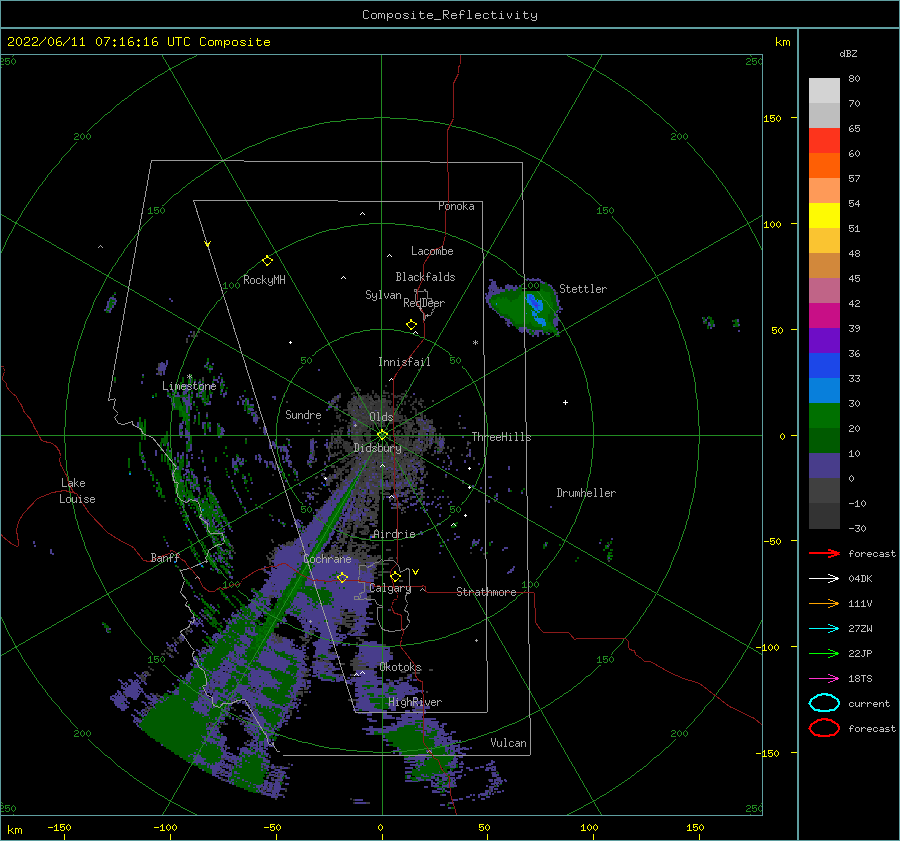Click the Drumheller label
The image size is (900, 841).
pyautogui.click(x=586, y=493)
